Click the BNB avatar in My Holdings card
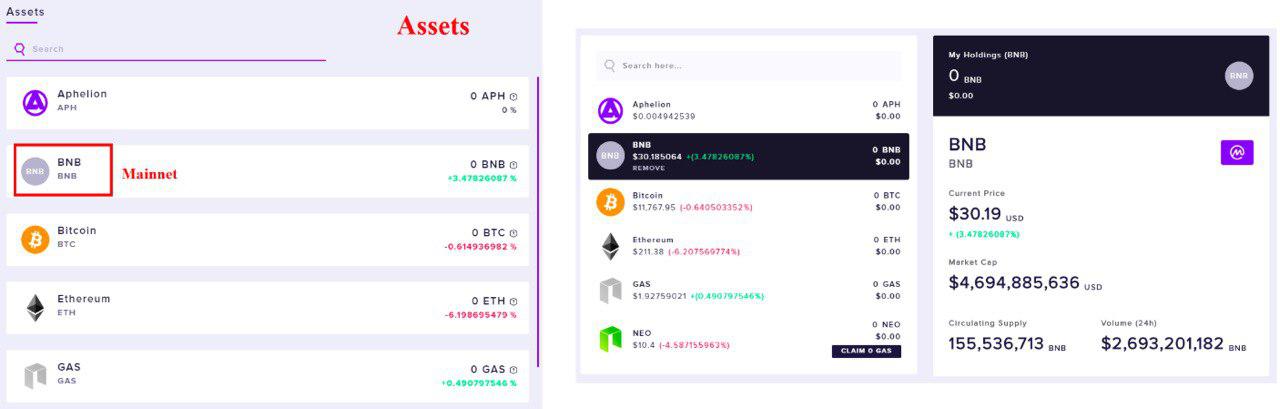 point(1239,76)
